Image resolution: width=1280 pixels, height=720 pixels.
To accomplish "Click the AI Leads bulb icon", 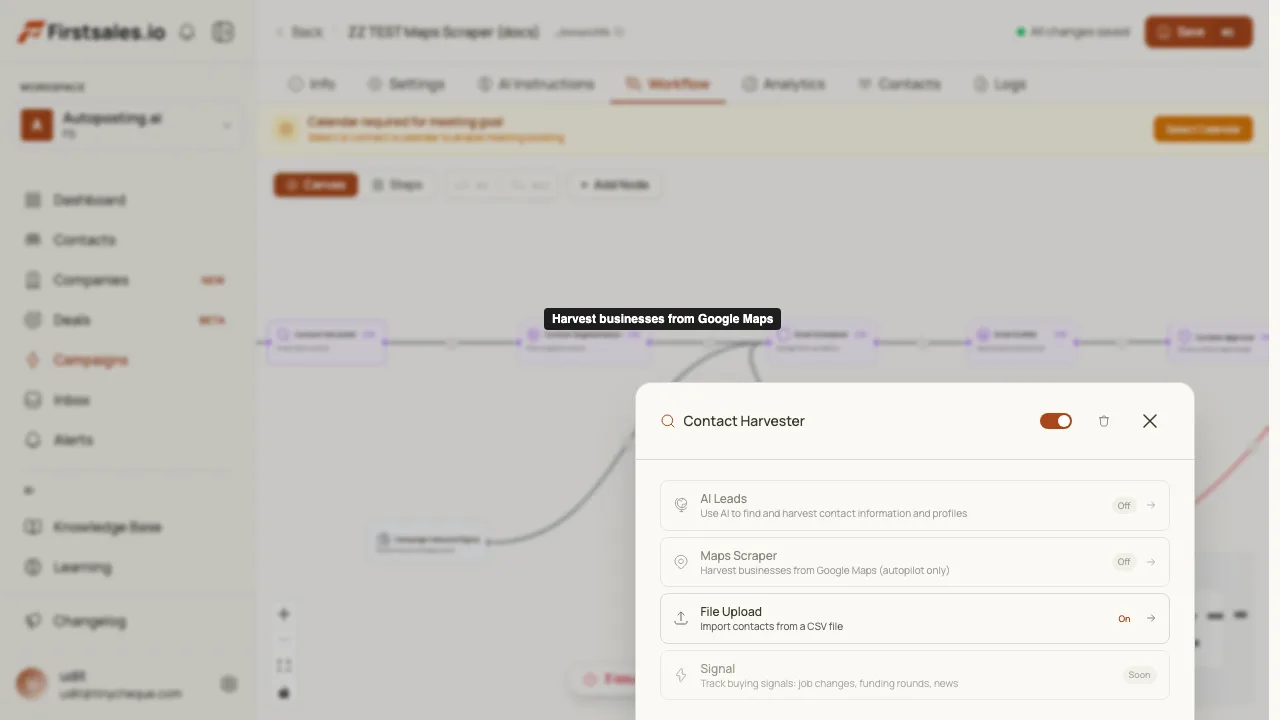I will [681, 505].
